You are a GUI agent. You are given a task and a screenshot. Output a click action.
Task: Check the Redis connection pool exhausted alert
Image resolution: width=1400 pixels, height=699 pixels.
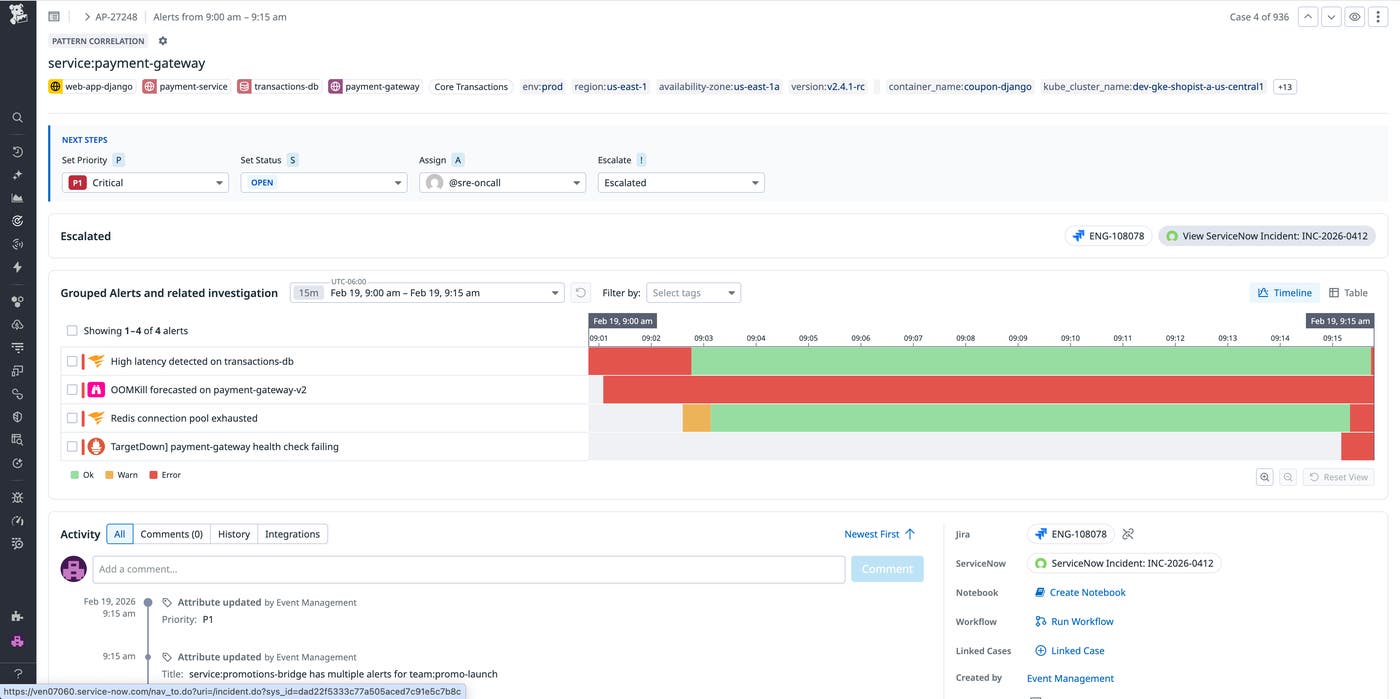tap(71, 418)
